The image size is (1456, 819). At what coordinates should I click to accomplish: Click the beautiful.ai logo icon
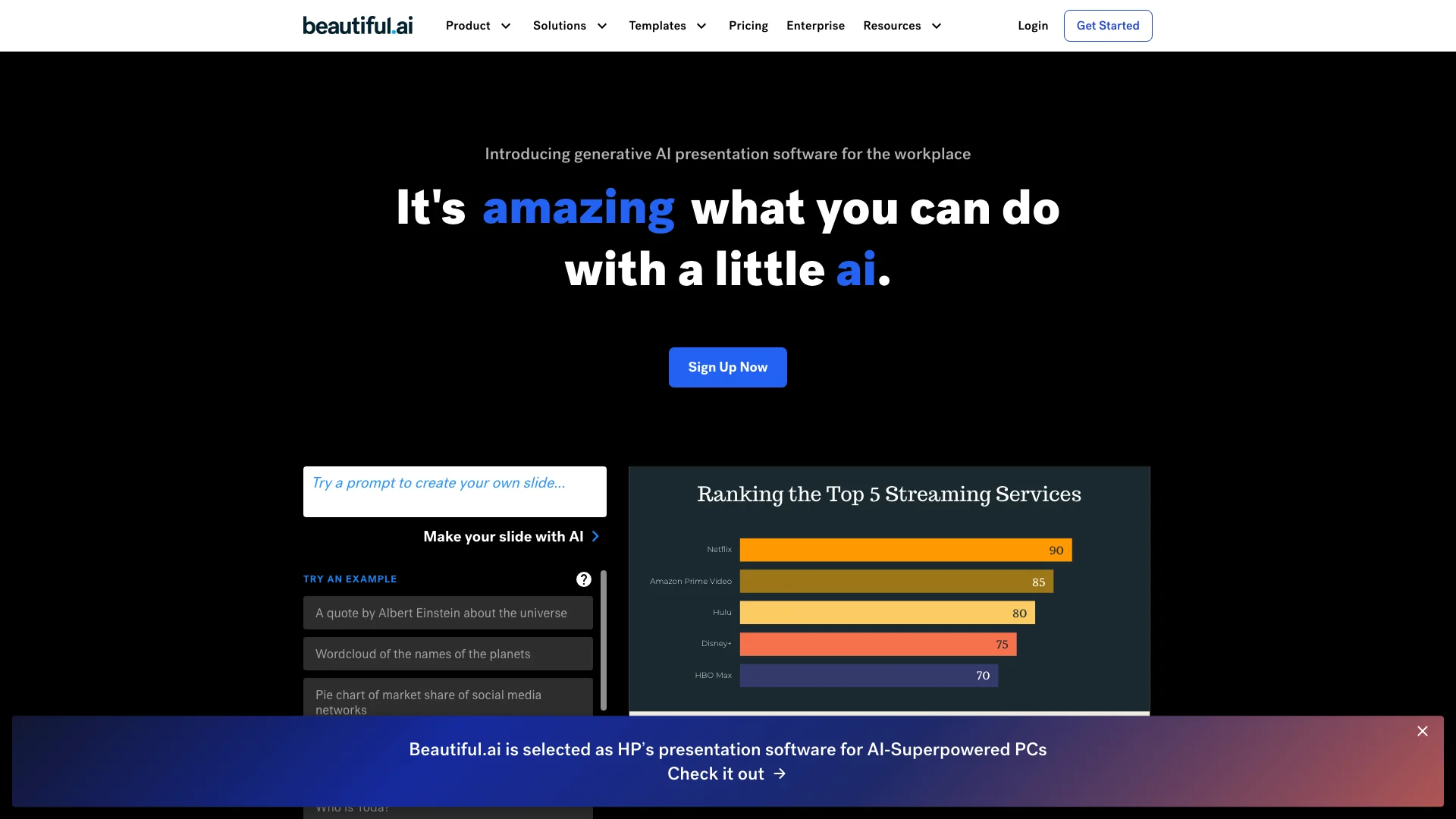(358, 25)
